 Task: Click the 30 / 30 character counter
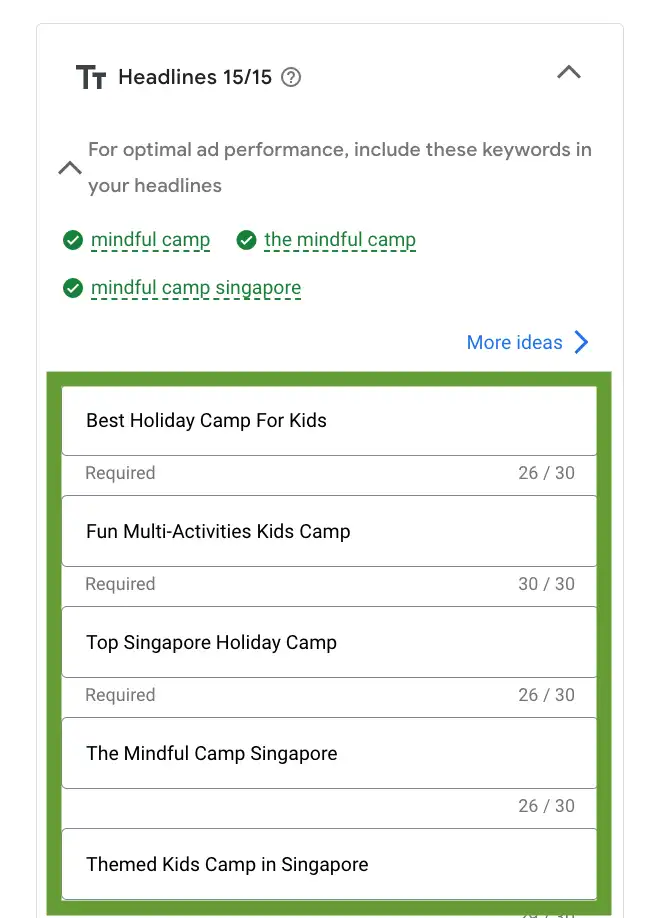(546, 584)
